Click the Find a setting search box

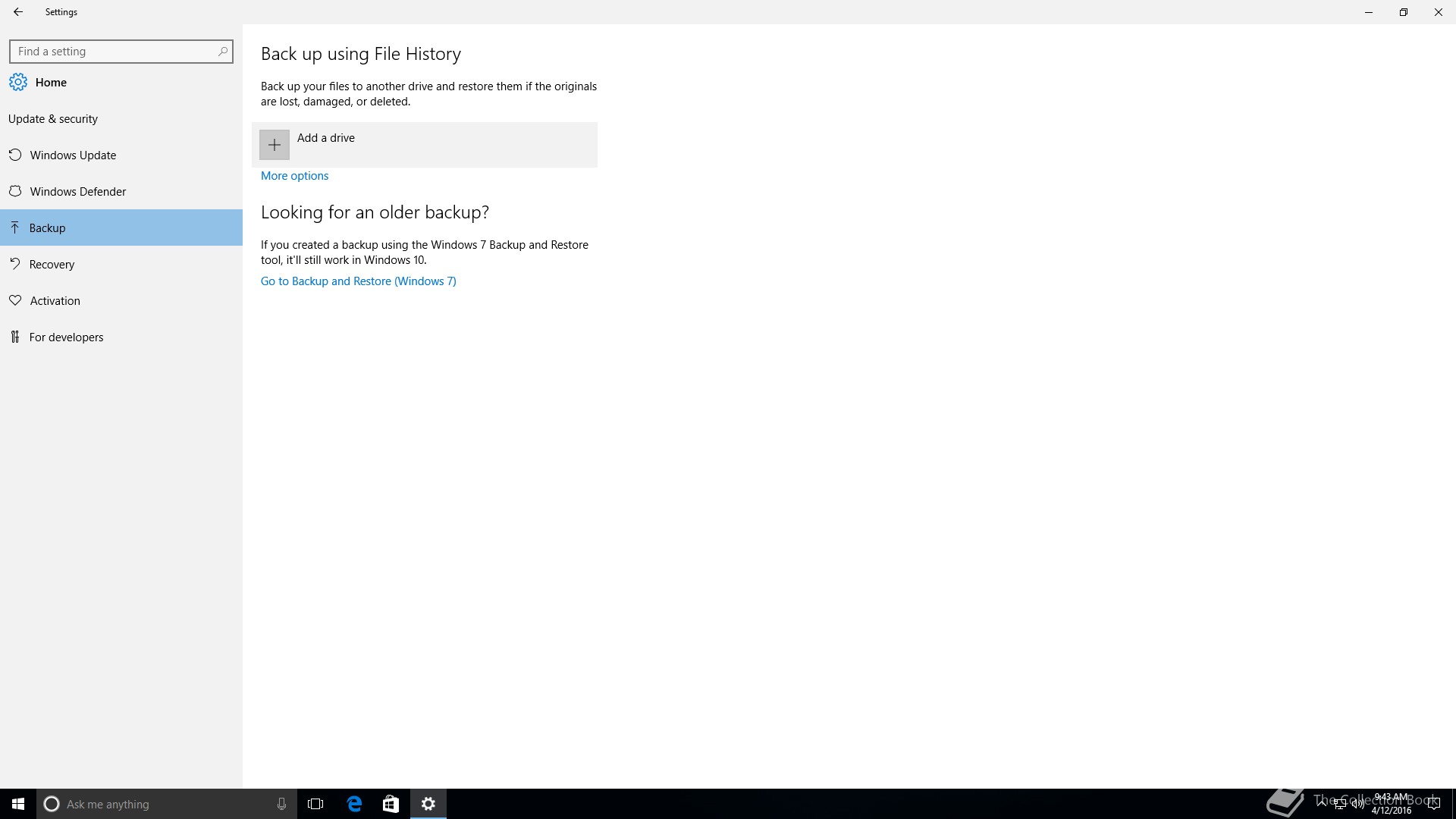coord(121,52)
